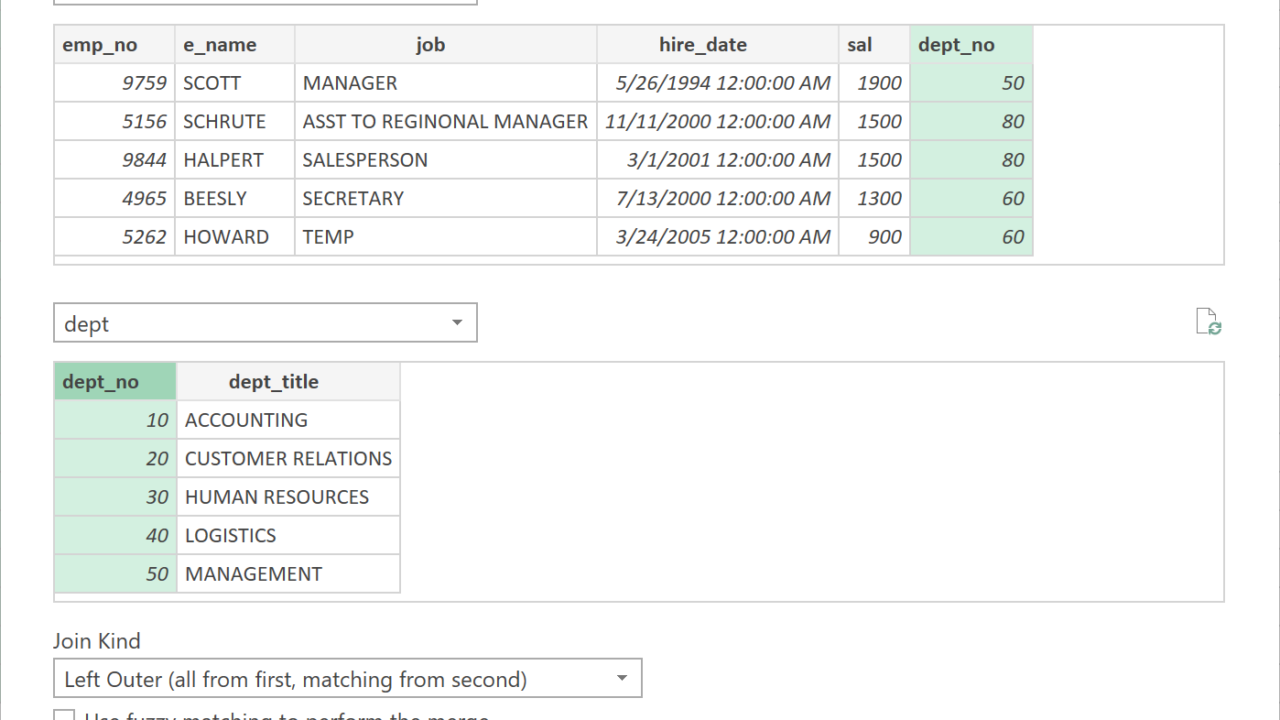This screenshot has height=720, width=1280.
Task: Click the CUSTOMER RELATIONS cell
Action: click(288, 459)
